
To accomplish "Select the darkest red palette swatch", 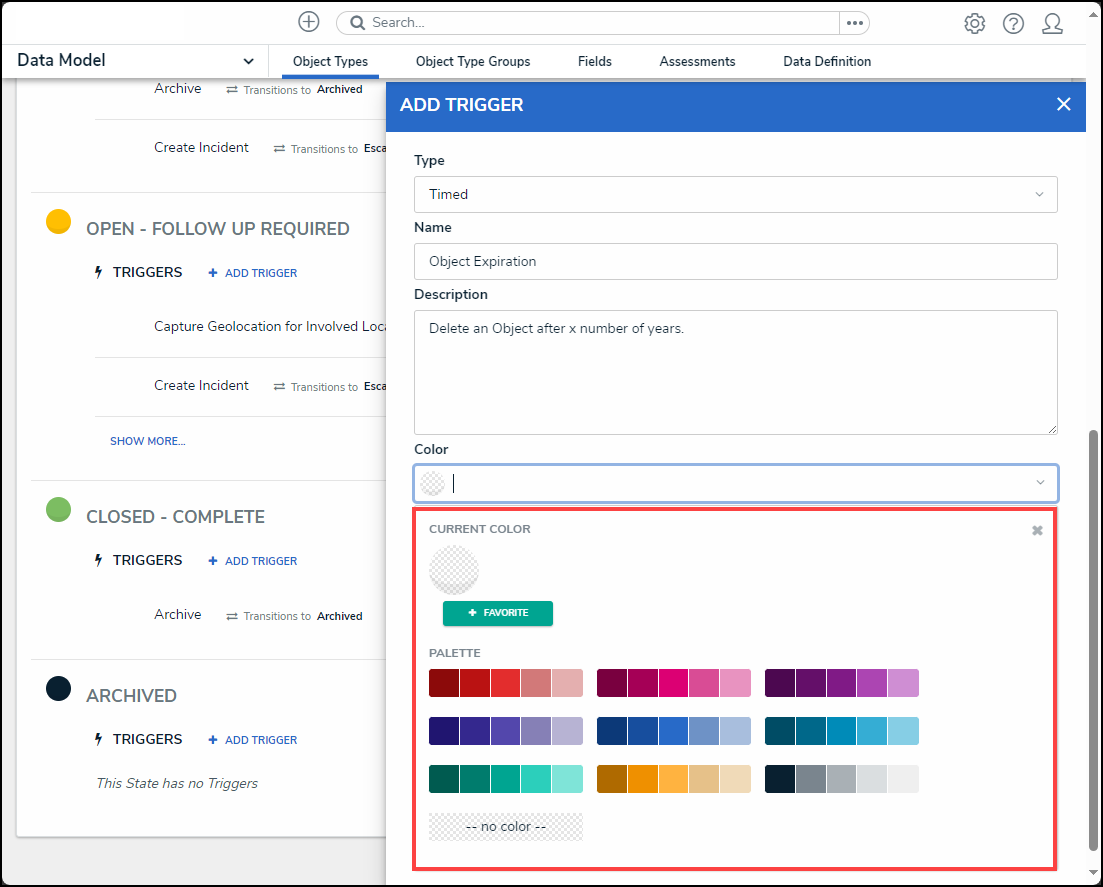I will pos(444,683).
